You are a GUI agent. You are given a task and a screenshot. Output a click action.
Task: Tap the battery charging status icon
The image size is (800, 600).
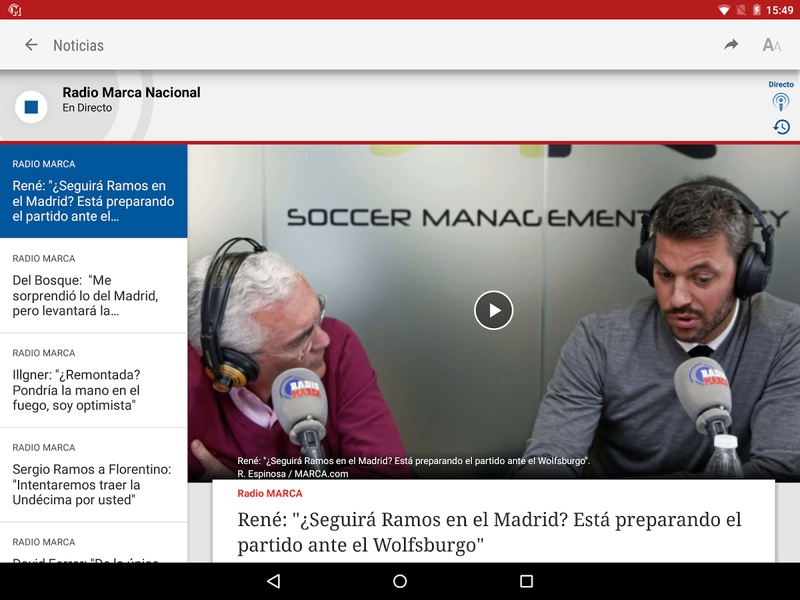tap(757, 10)
